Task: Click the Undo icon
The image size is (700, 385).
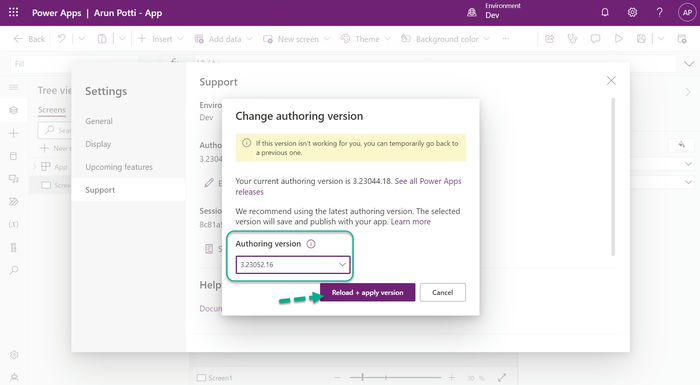Action: click(62, 39)
